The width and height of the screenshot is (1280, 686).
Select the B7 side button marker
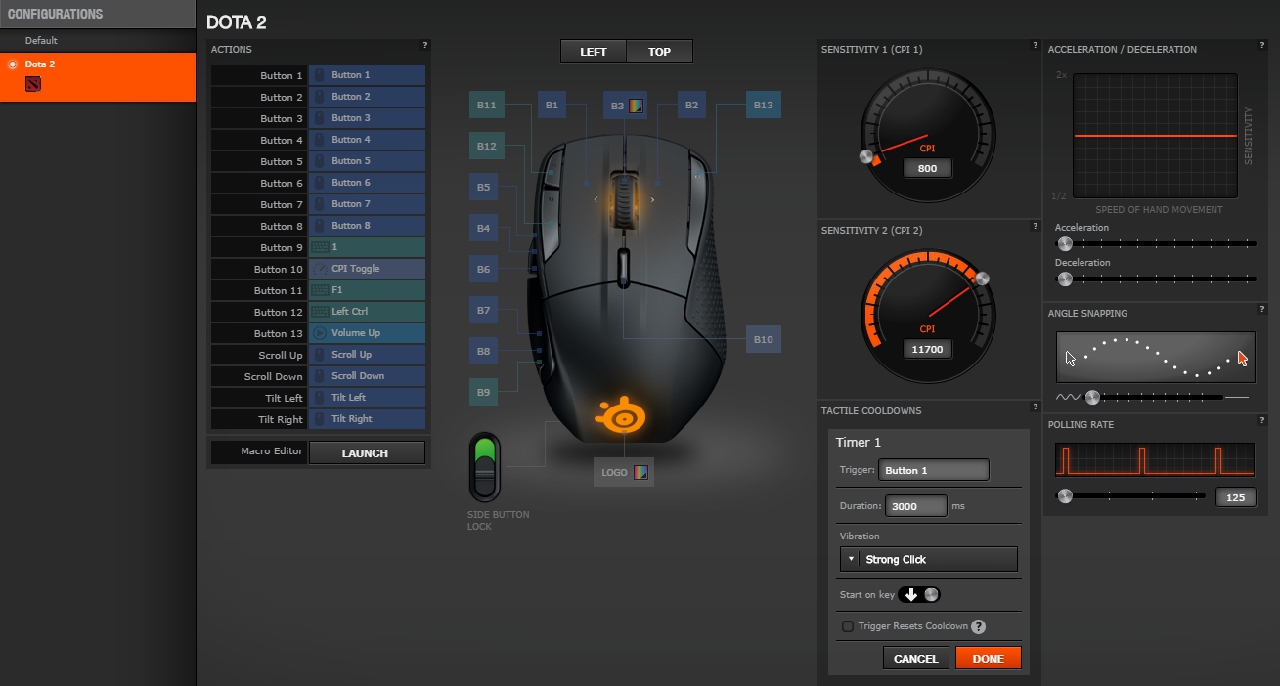coord(484,311)
